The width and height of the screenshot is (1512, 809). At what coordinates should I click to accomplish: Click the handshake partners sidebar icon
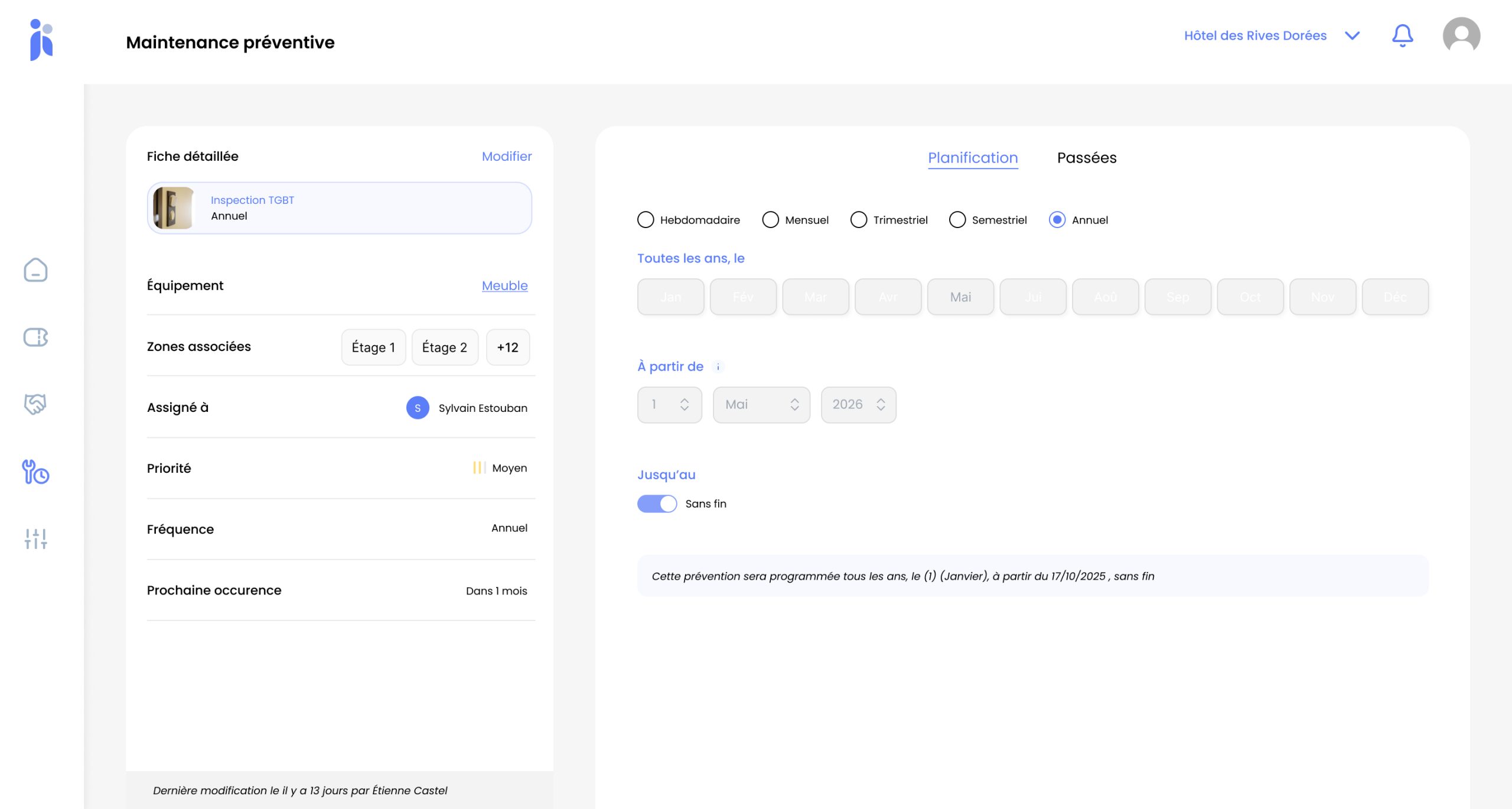(35, 405)
